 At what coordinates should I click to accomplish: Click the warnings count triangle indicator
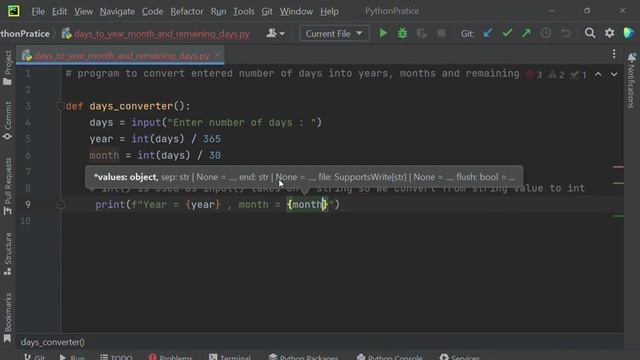point(556,75)
